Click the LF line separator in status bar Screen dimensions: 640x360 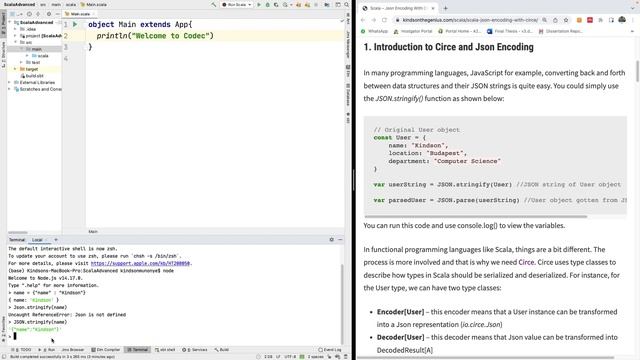pos(278,357)
